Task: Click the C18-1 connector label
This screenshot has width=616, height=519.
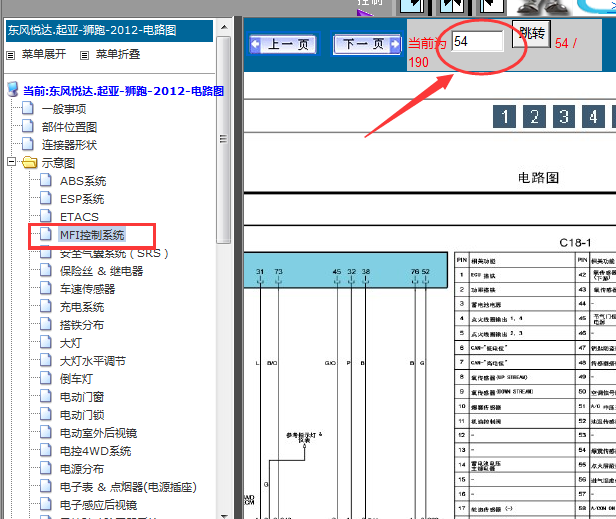Action: [575, 243]
